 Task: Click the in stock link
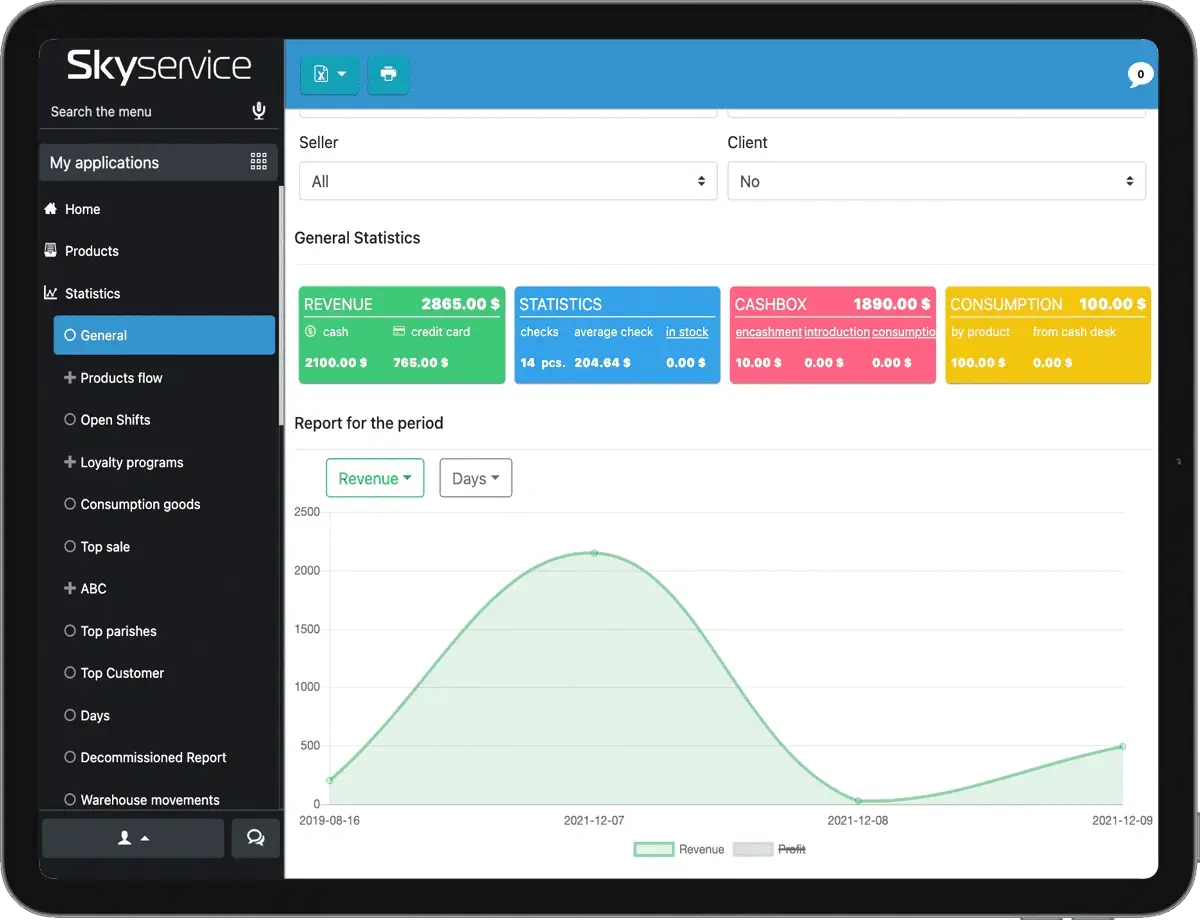pyautogui.click(x=687, y=332)
